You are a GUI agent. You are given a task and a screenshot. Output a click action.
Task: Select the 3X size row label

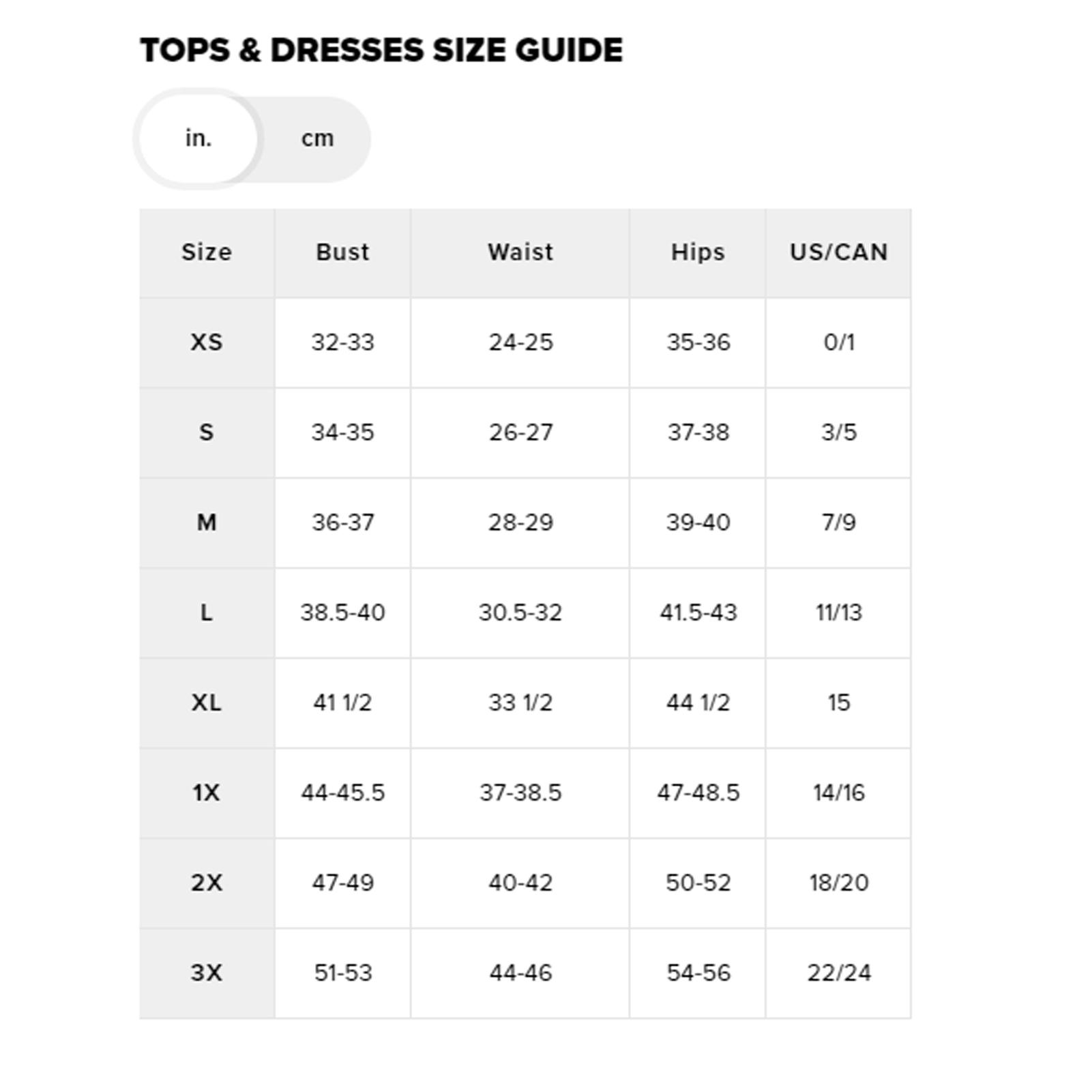coord(207,973)
